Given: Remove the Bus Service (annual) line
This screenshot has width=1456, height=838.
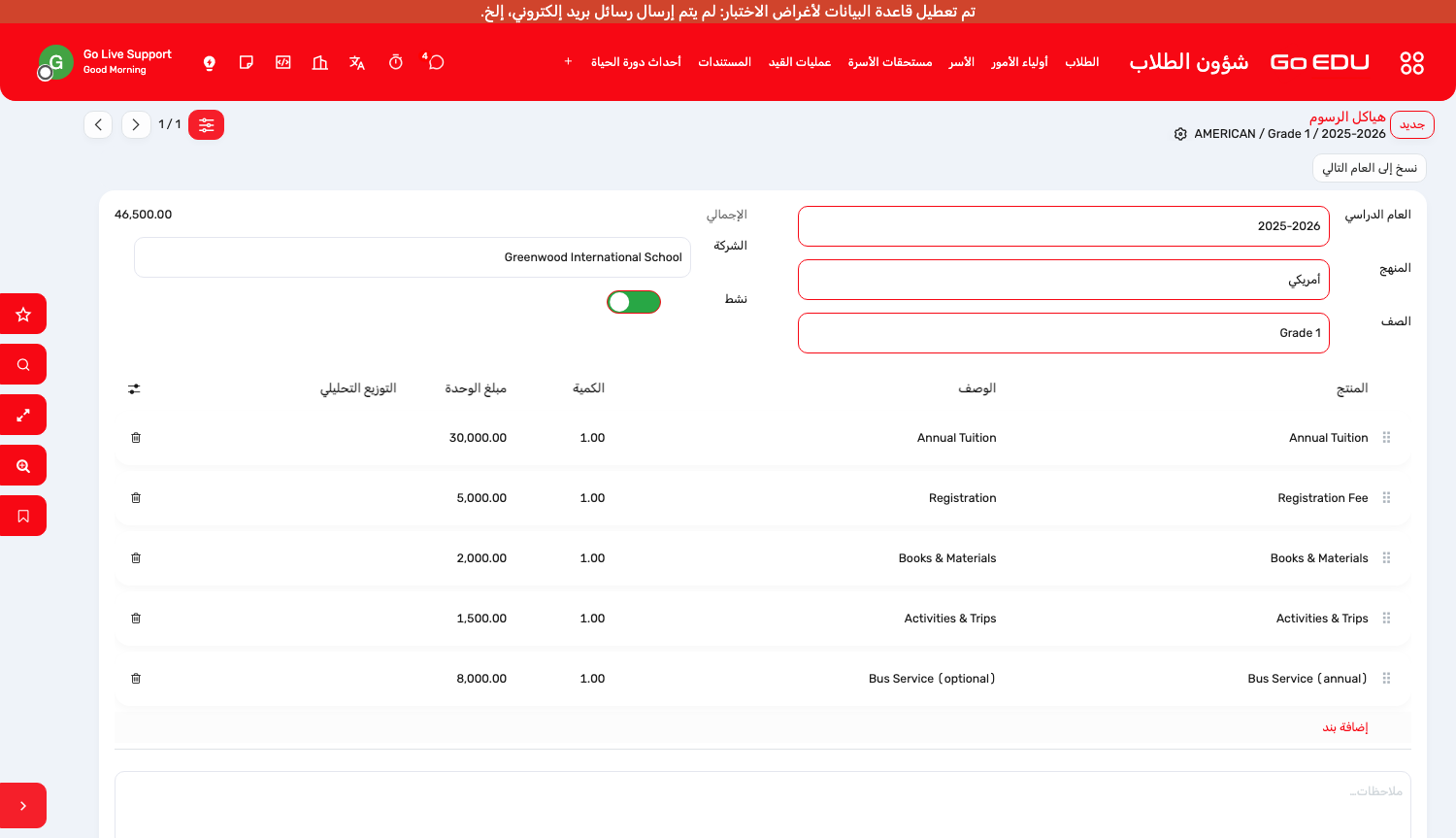Looking at the screenshot, I should point(136,679).
